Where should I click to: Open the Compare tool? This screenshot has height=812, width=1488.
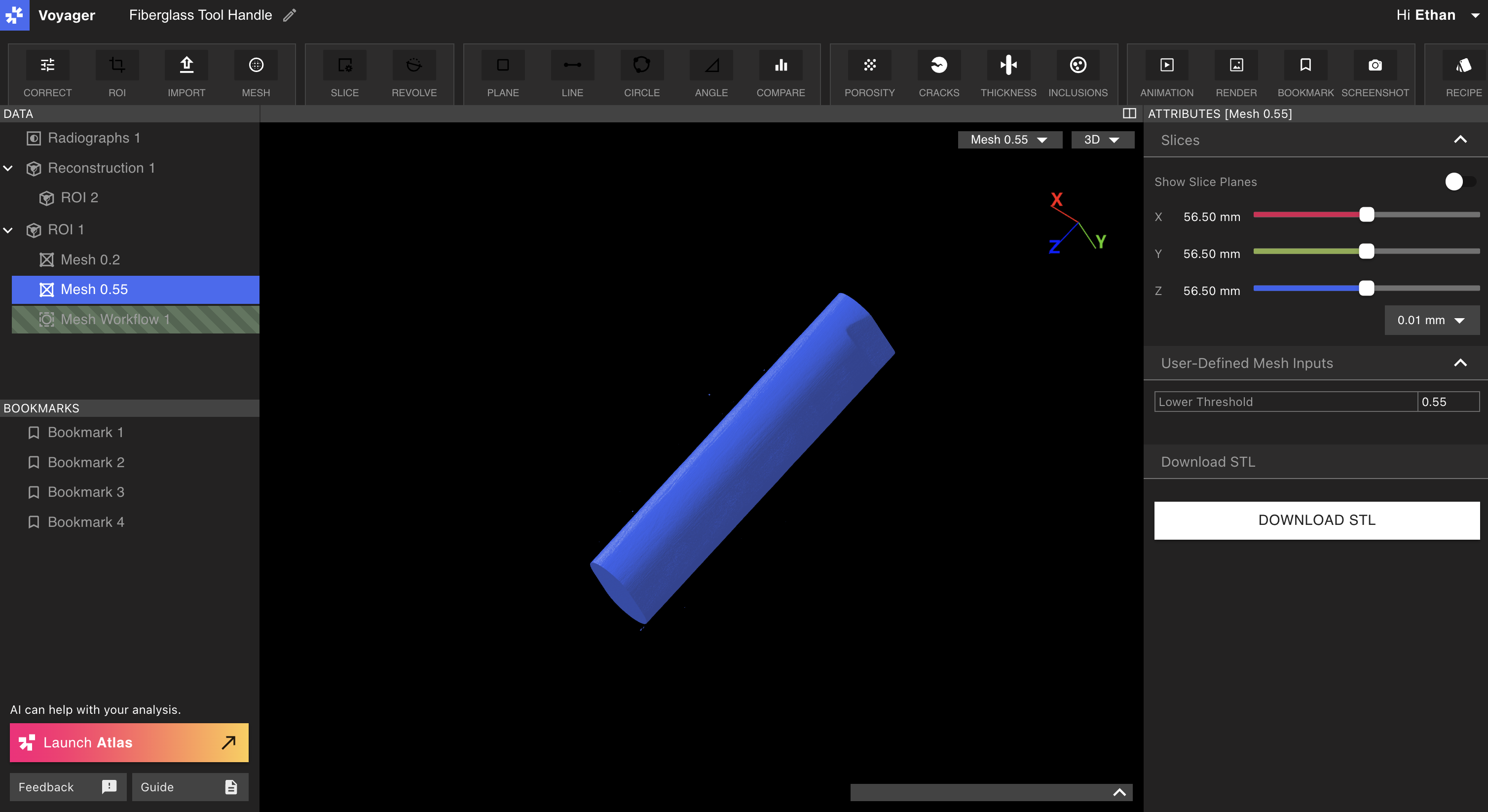coord(781,65)
